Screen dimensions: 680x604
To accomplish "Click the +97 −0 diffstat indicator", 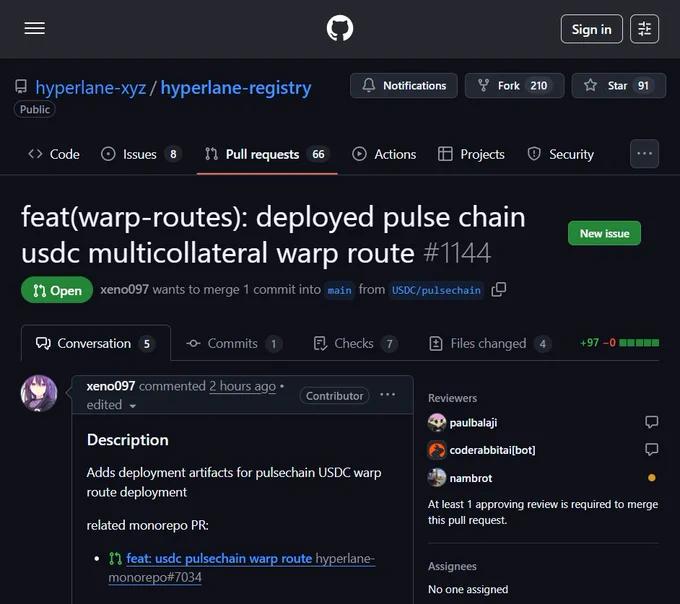I will click(x=619, y=343).
